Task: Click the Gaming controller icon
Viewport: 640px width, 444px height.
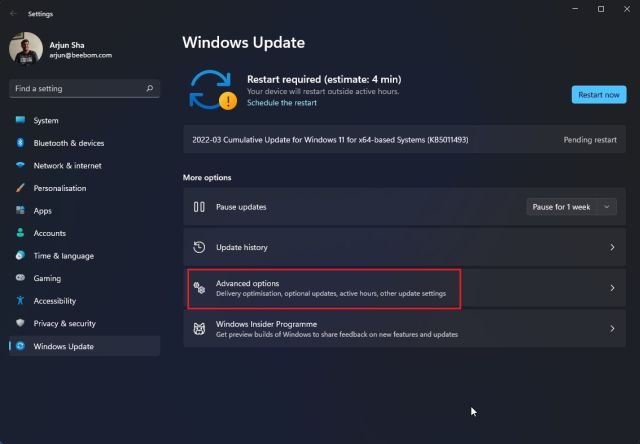Action: pyautogui.click(x=20, y=278)
